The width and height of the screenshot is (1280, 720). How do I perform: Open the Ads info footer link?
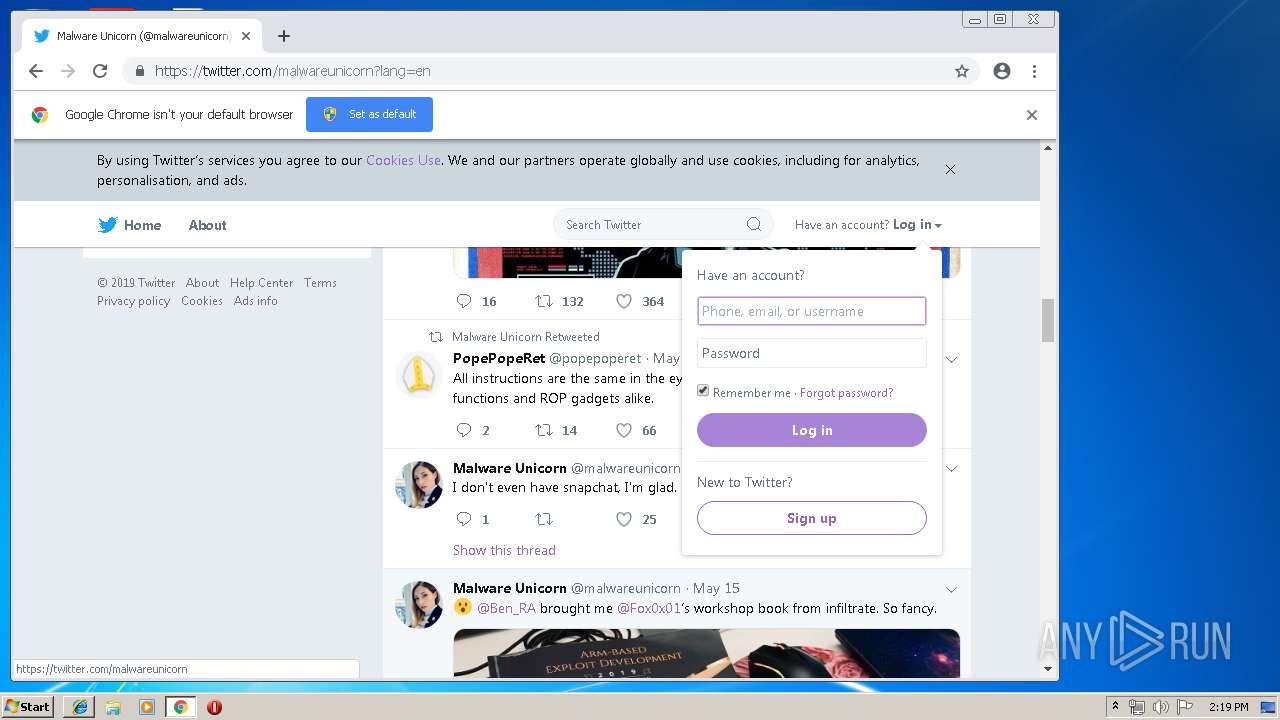pyautogui.click(x=255, y=301)
